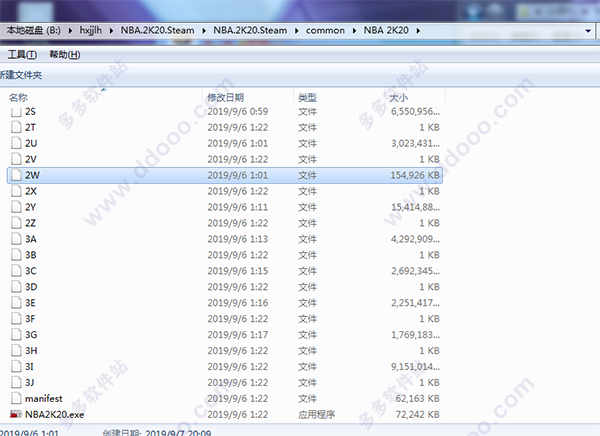
Task: Select the 3E file icon
Action: pos(15,302)
